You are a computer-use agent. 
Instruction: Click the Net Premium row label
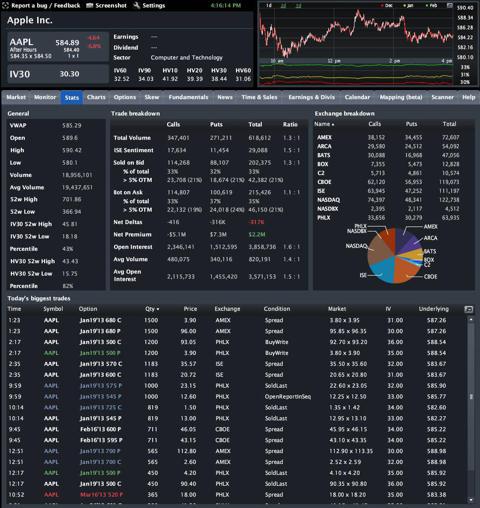click(x=132, y=235)
